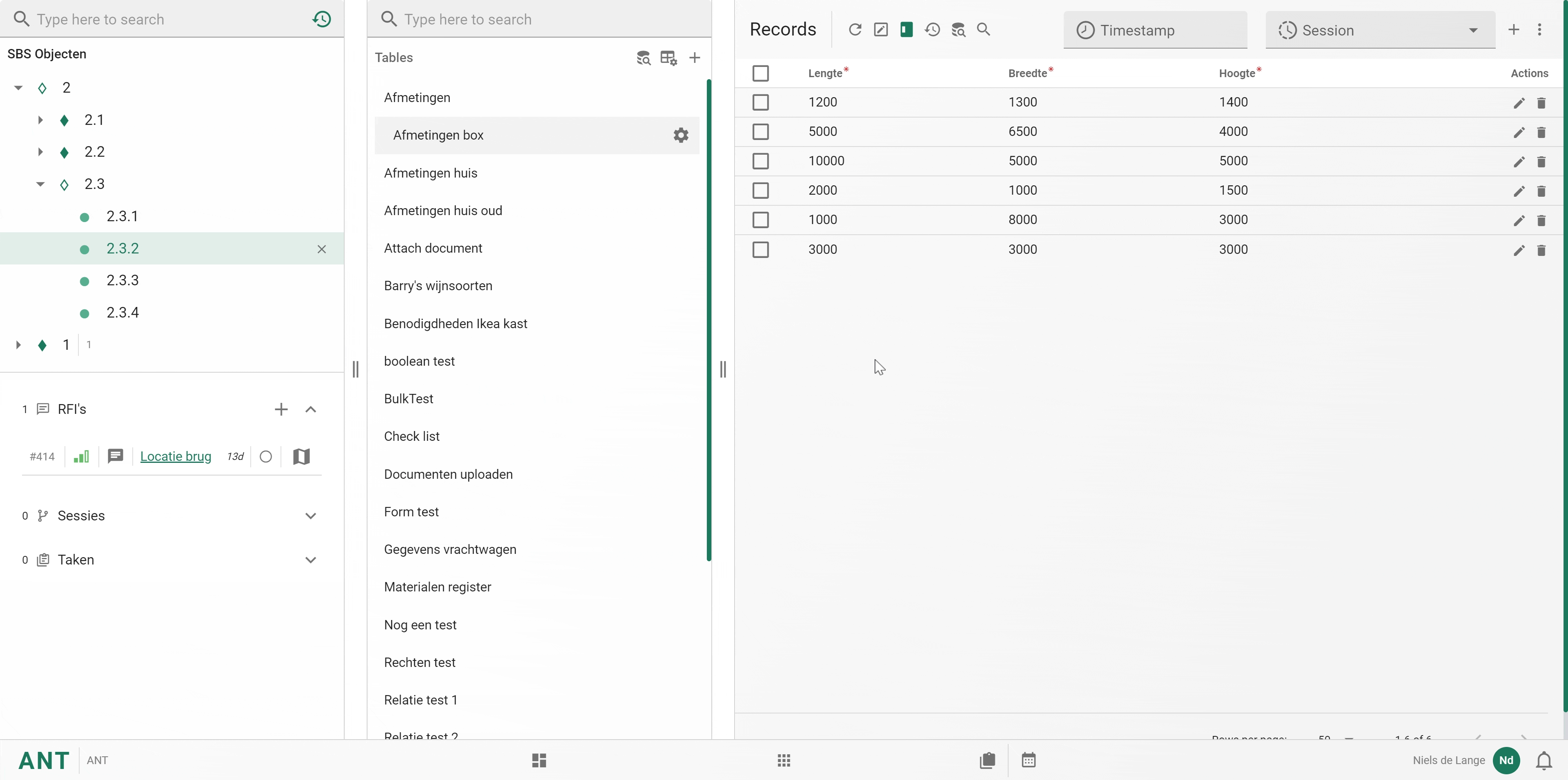1568x780 pixels.
Task: Open the calendar icon in bottom bar
Action: click(1029, 760)
